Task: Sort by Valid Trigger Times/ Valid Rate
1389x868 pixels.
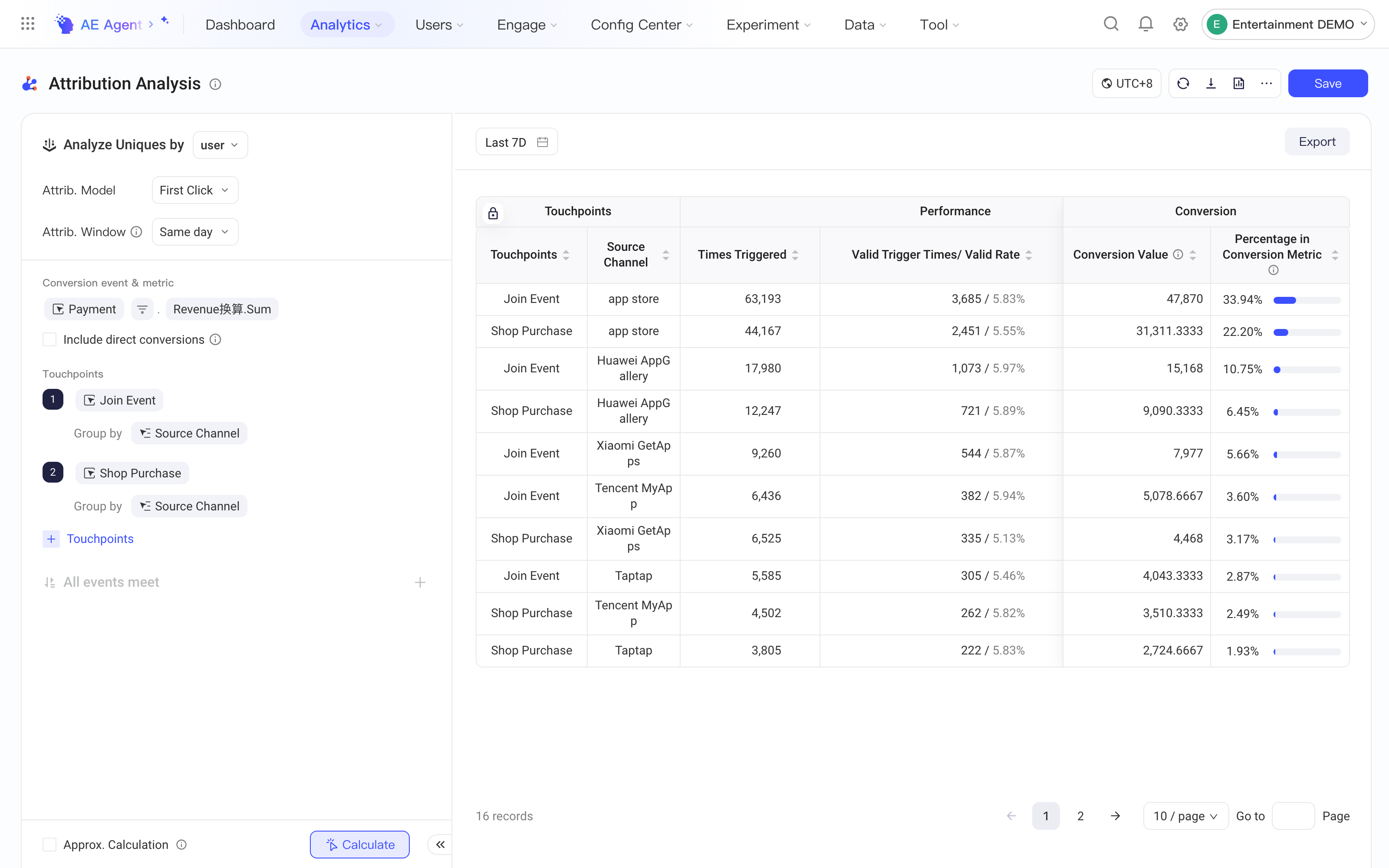Action: coord(1029,255)
